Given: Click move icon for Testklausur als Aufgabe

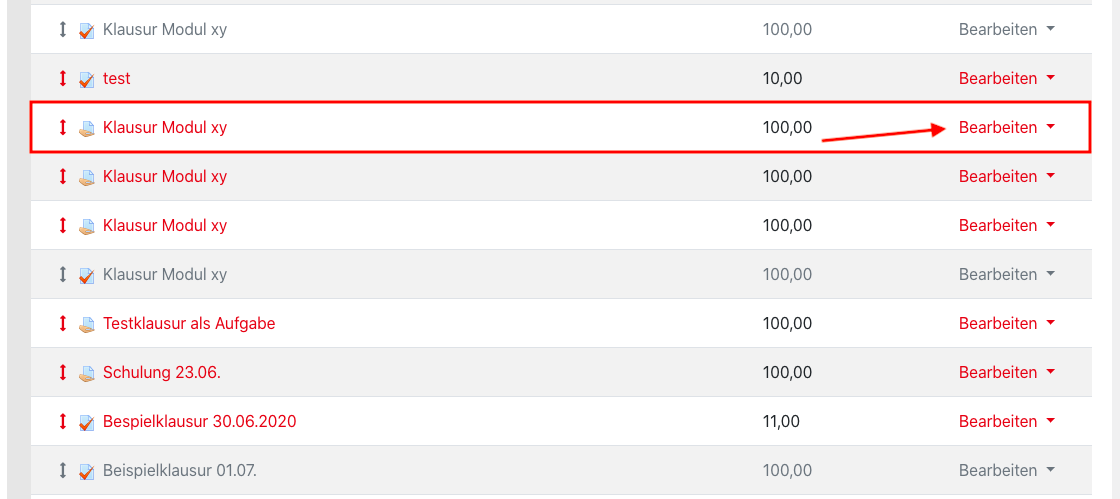Looking at the screenshot, I should tap(63, 324).
